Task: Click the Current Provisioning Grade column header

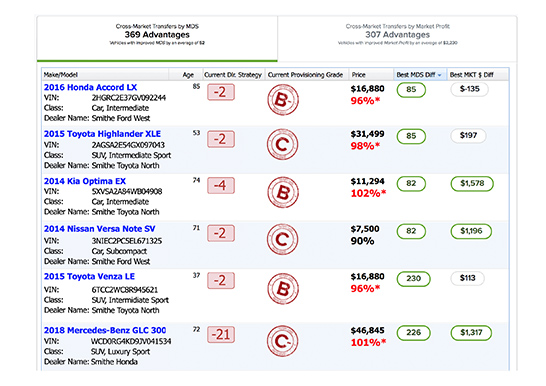Action: [x=305, y=74]
